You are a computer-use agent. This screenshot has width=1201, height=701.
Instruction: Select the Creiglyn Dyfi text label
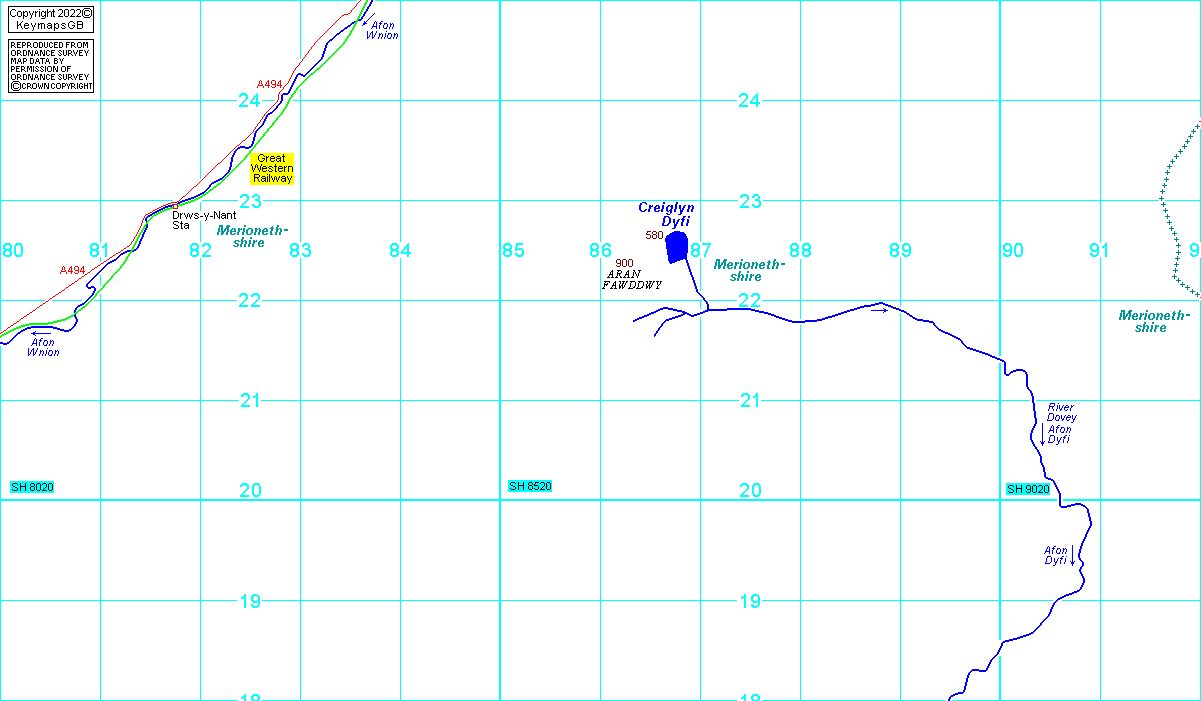[x=667, y=214]
